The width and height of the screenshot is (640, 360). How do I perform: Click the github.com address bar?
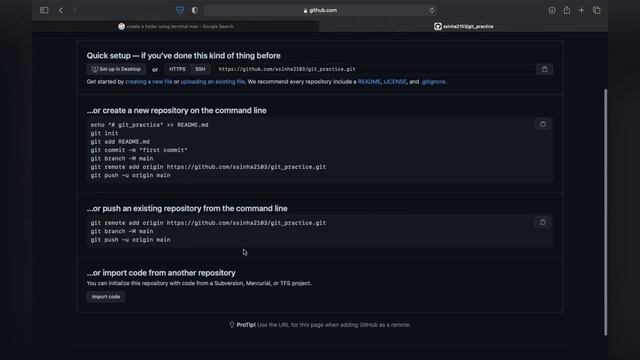[320, 10]
